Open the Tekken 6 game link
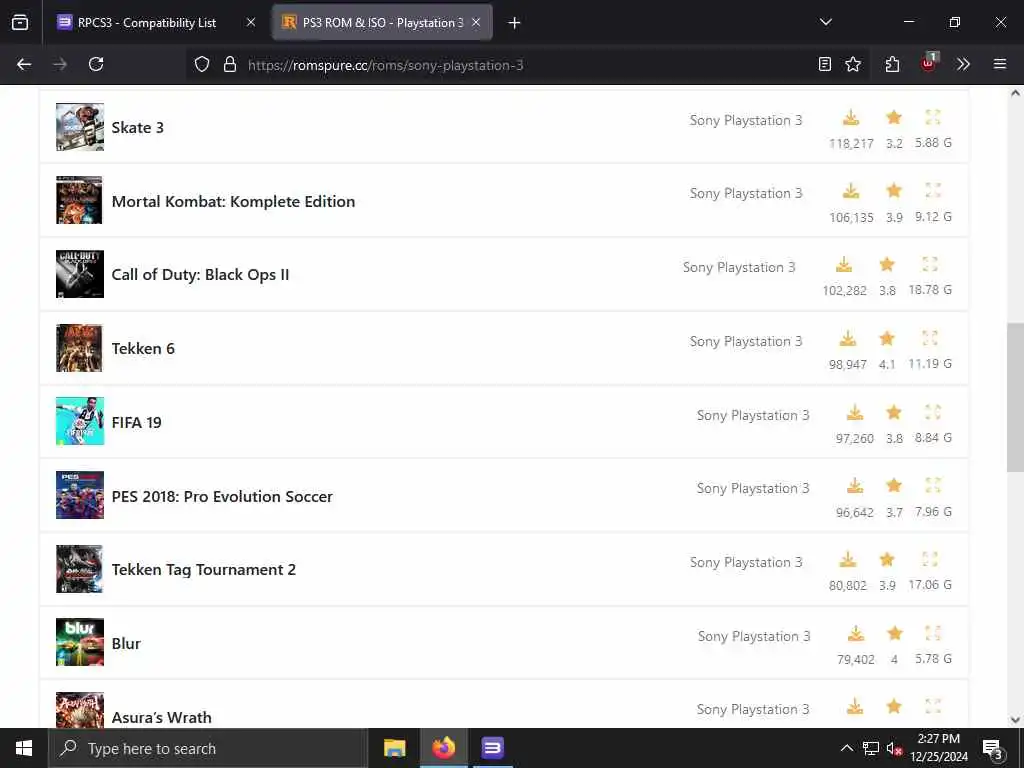This screenshot has height=768, width=1024. [x=143, y=349]
